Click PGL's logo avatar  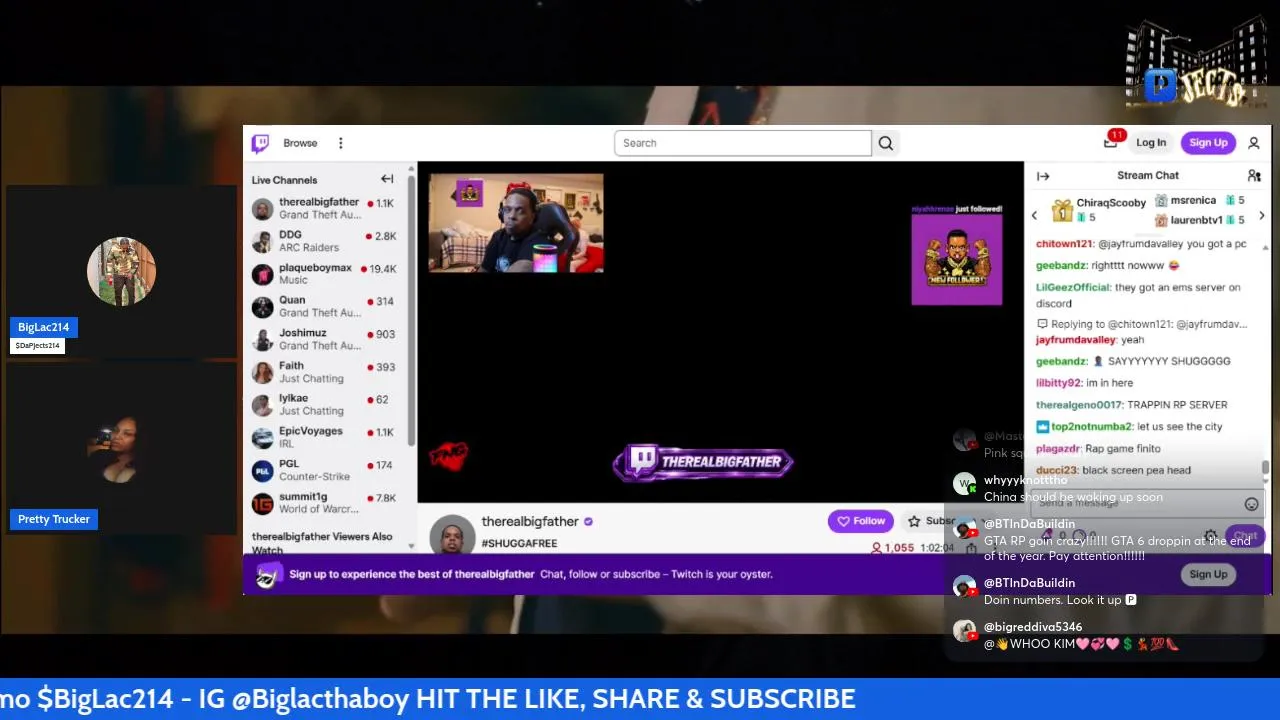[x=262, y=470]
